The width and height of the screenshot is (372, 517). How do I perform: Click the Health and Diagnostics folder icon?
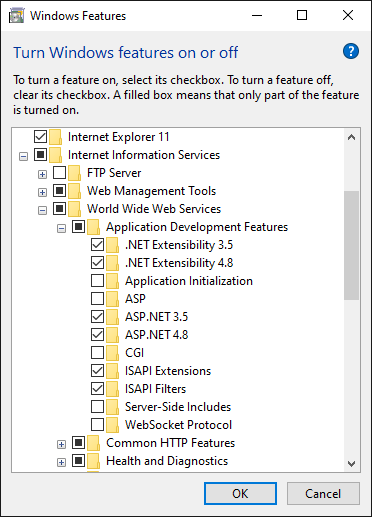coord(93,461)
